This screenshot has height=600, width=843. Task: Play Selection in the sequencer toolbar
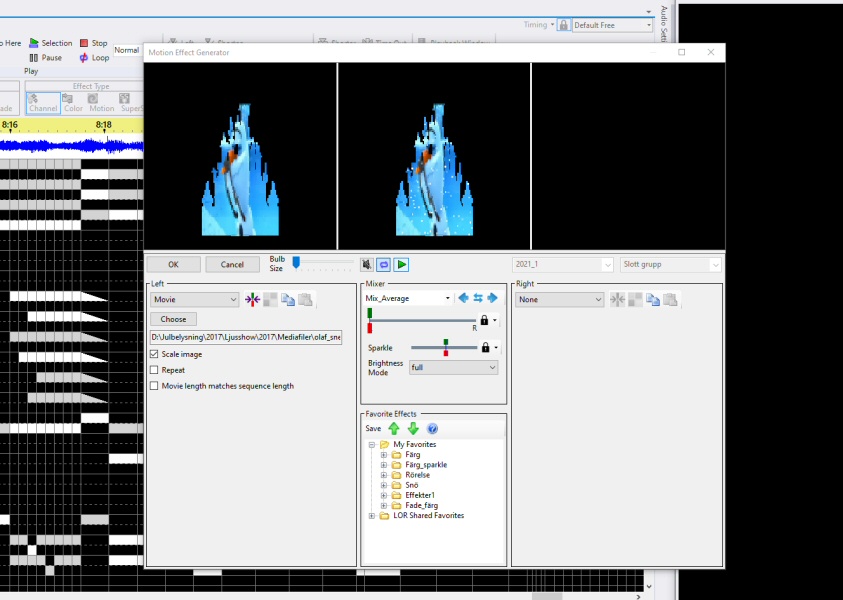click(50, 43)
